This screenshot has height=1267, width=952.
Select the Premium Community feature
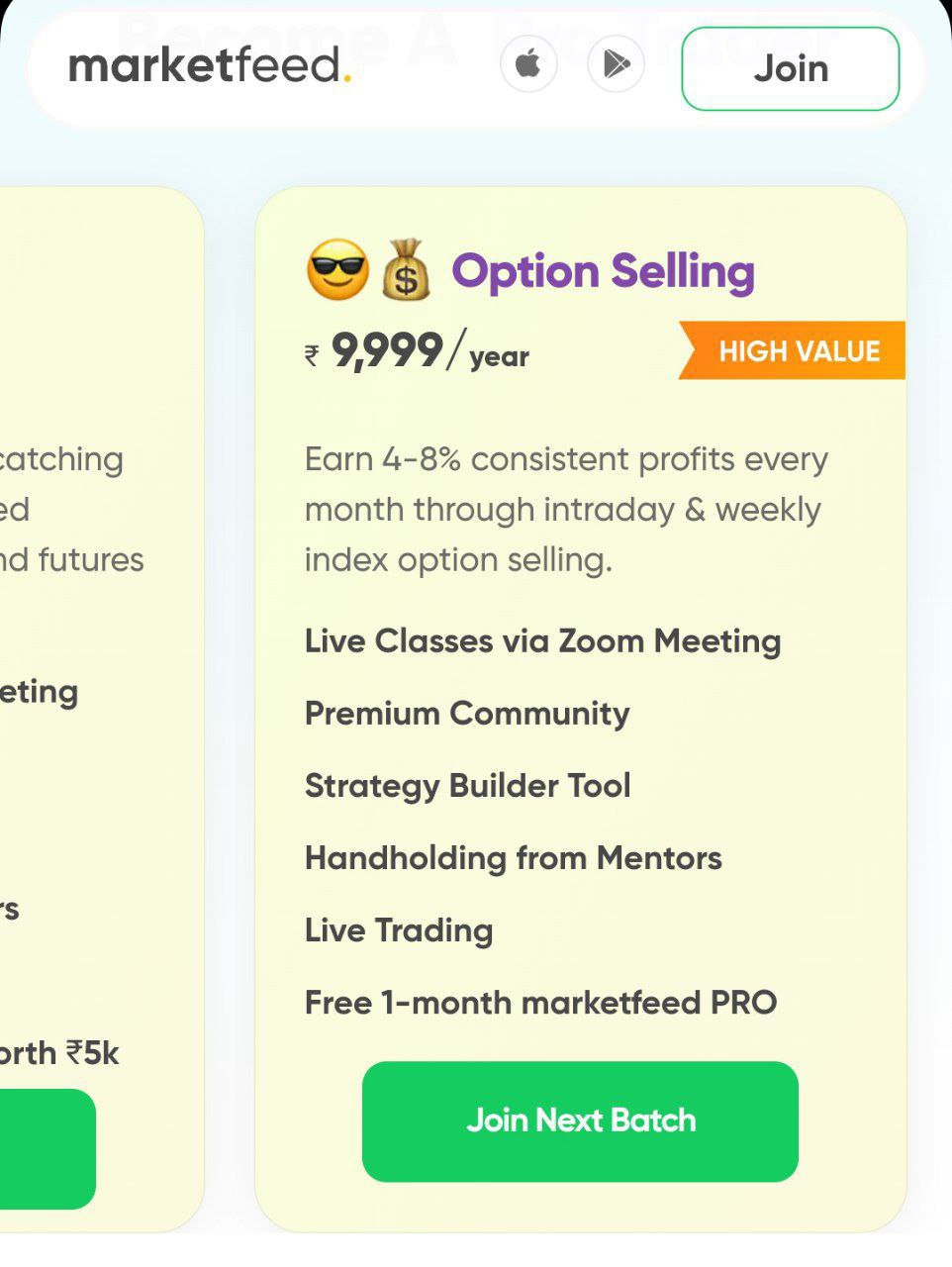coord(467,714)
